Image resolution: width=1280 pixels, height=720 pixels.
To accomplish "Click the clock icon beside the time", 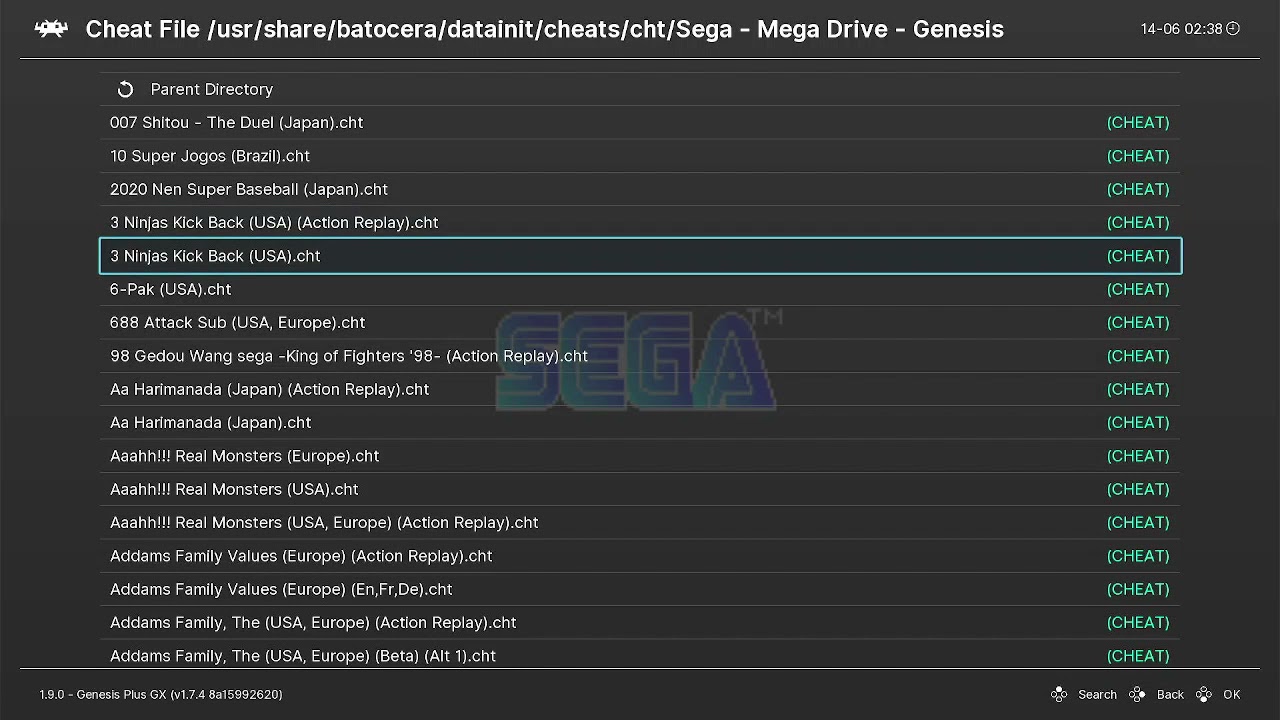I will point(1233,29).
